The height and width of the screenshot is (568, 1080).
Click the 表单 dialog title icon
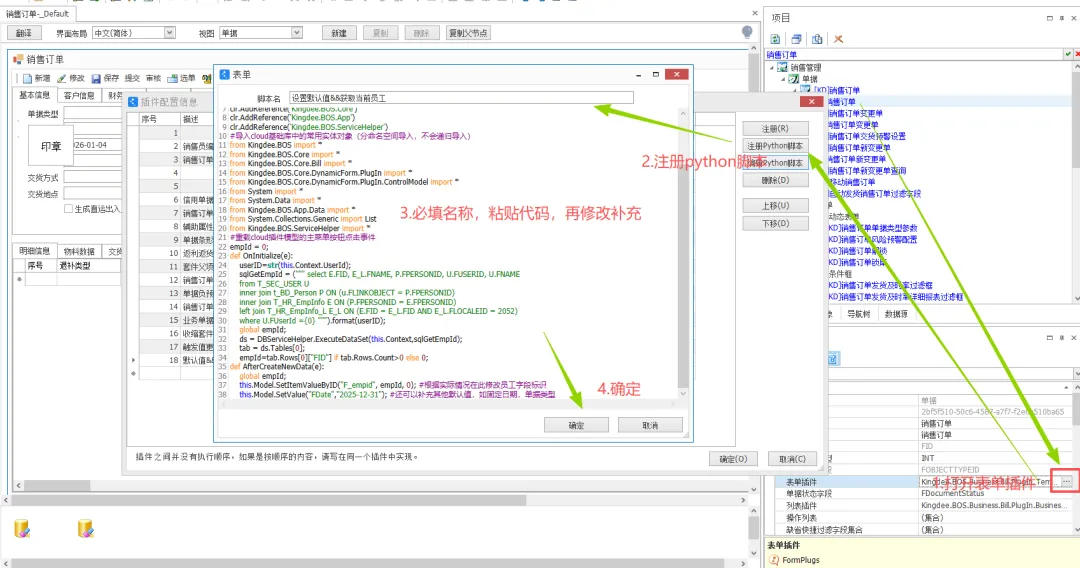225,74
